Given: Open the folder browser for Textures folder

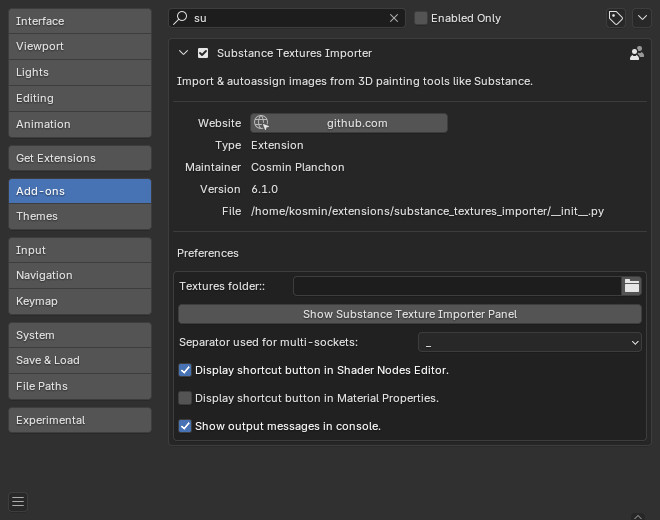Looking at the screenshot, I should click(x=631, y=286).
